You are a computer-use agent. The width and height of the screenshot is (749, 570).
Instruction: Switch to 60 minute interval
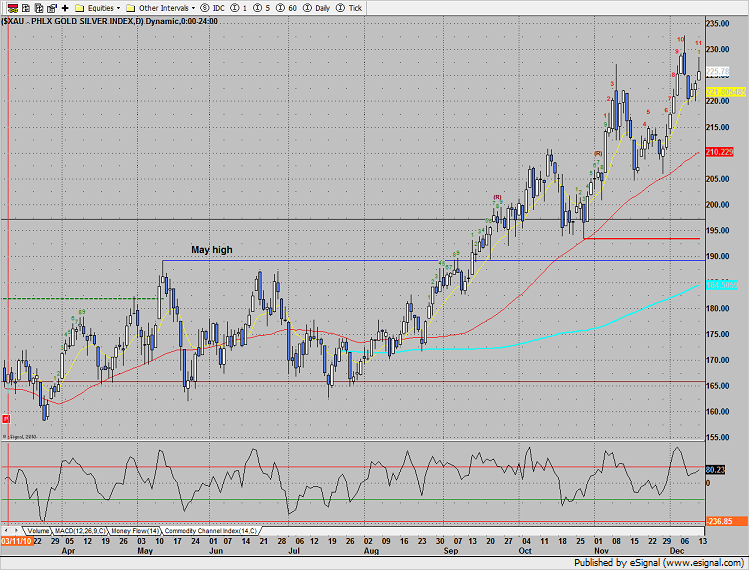coord(286,8)
